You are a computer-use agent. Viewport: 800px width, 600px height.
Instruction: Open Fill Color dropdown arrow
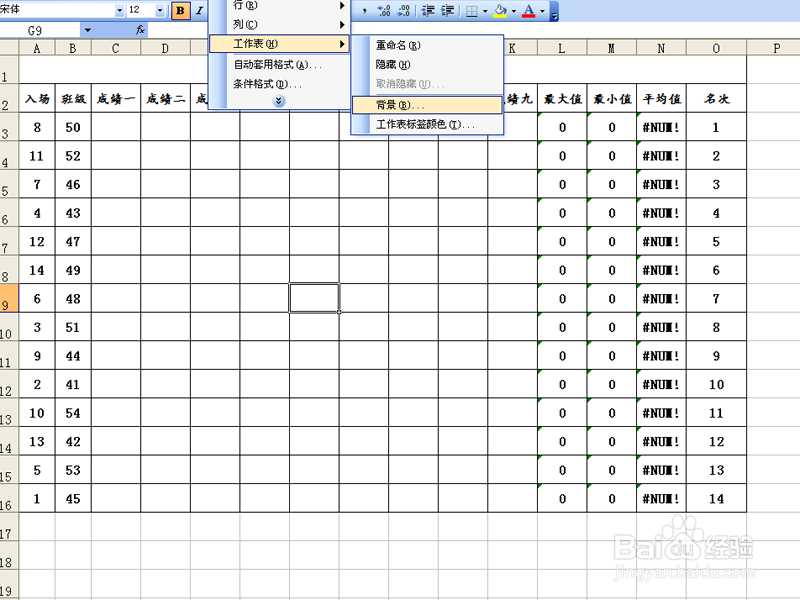tap(514, 11)
